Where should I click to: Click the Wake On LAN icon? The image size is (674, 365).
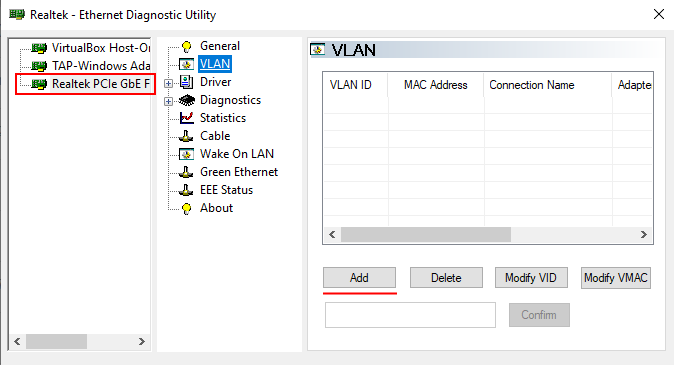[186, 154]
